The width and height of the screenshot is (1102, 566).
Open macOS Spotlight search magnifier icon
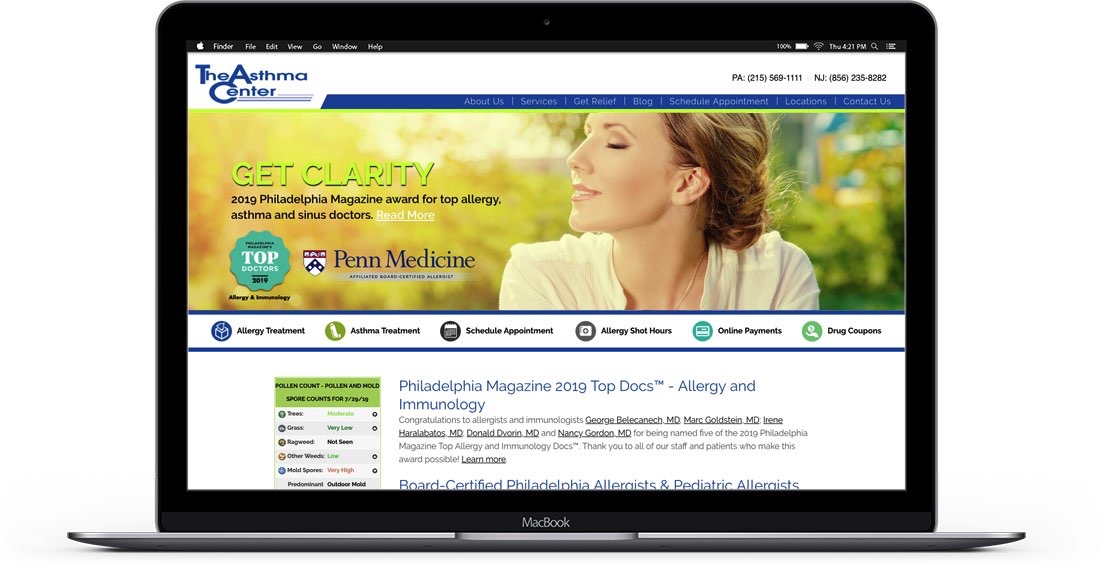tap(874, 46)
